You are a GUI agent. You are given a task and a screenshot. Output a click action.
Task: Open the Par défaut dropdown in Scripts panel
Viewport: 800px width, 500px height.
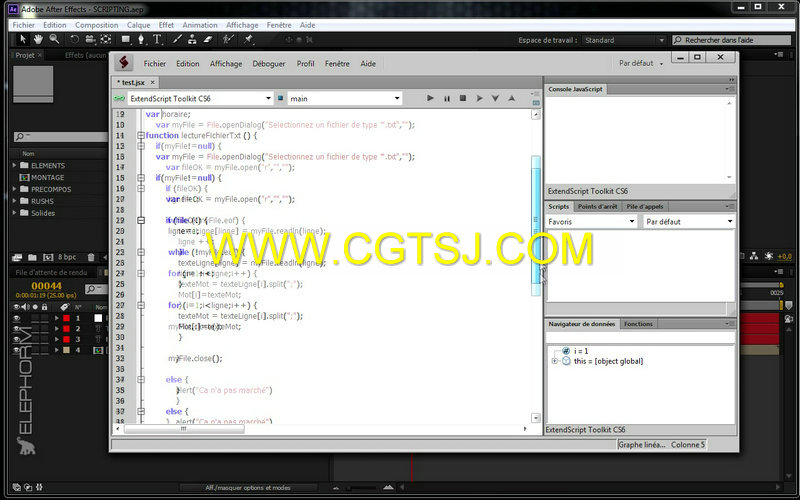click(x=688, y=221)
